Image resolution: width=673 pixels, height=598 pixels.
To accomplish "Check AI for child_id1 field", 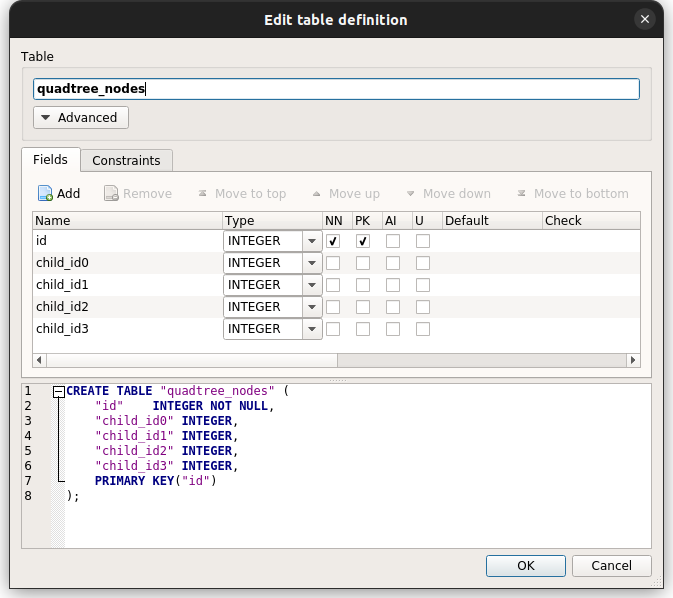I will tap(393, 285).
